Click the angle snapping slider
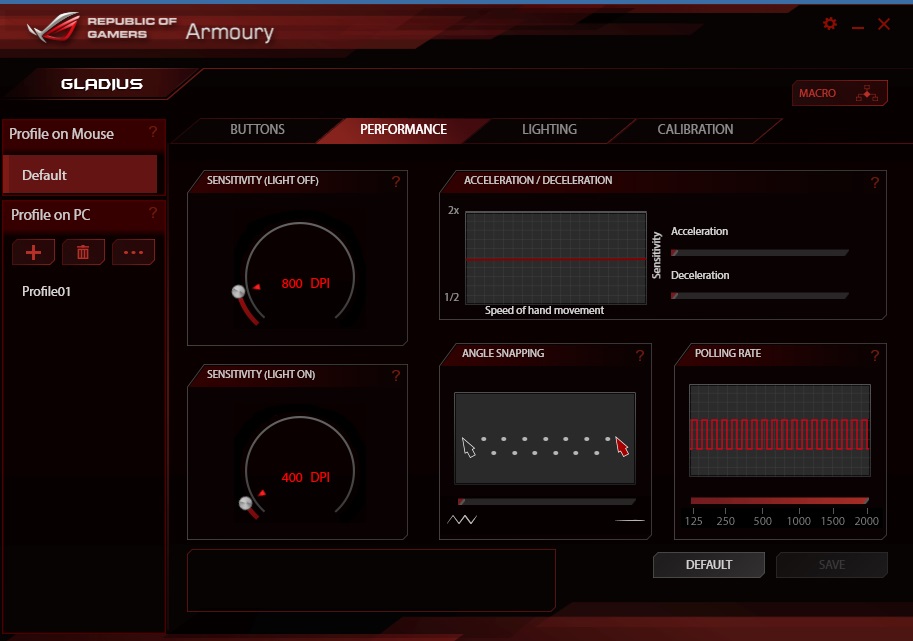Screen dimensions: 913x641 [x=546, y=501]
